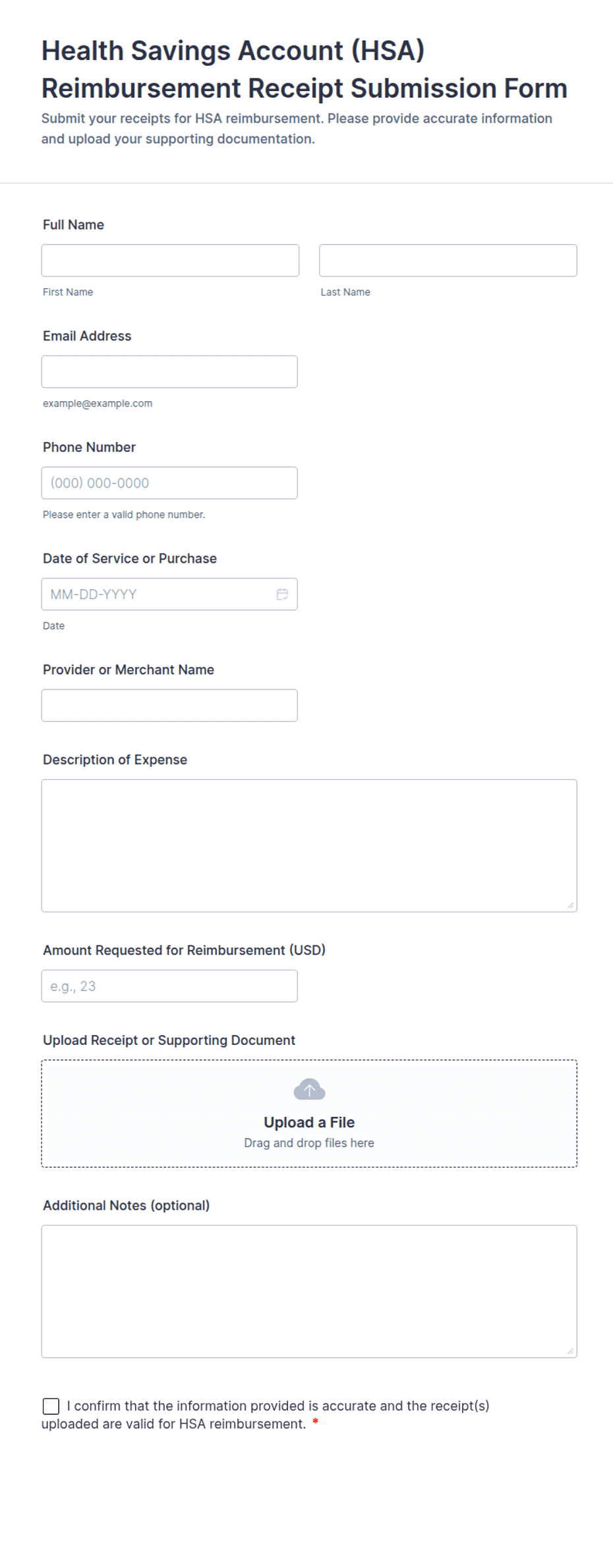
Task: Click the Upload a File text
Action: click(309, 1123)
